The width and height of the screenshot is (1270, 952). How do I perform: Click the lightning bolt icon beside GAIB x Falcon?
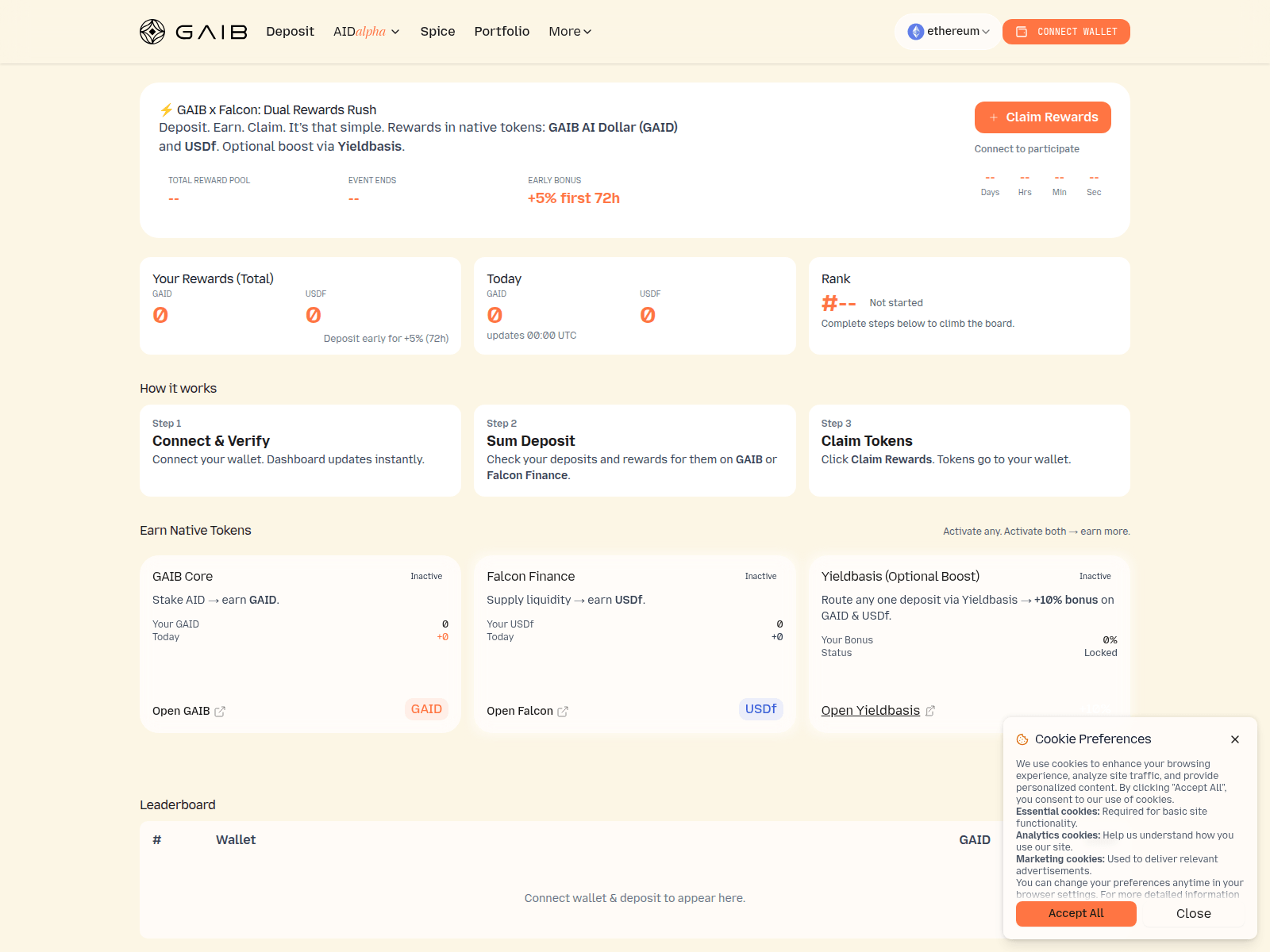[x=166, y=109]
